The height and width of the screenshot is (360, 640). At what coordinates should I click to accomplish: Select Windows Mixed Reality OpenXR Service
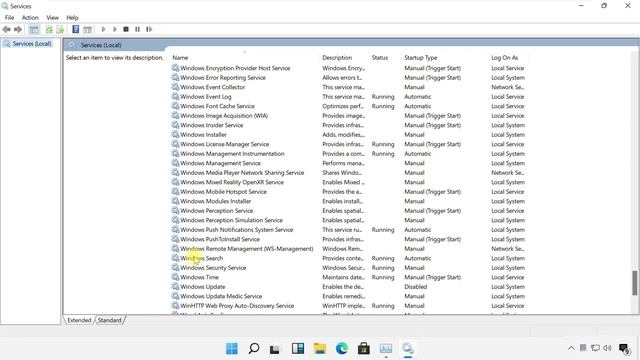(x=232, y=182)
